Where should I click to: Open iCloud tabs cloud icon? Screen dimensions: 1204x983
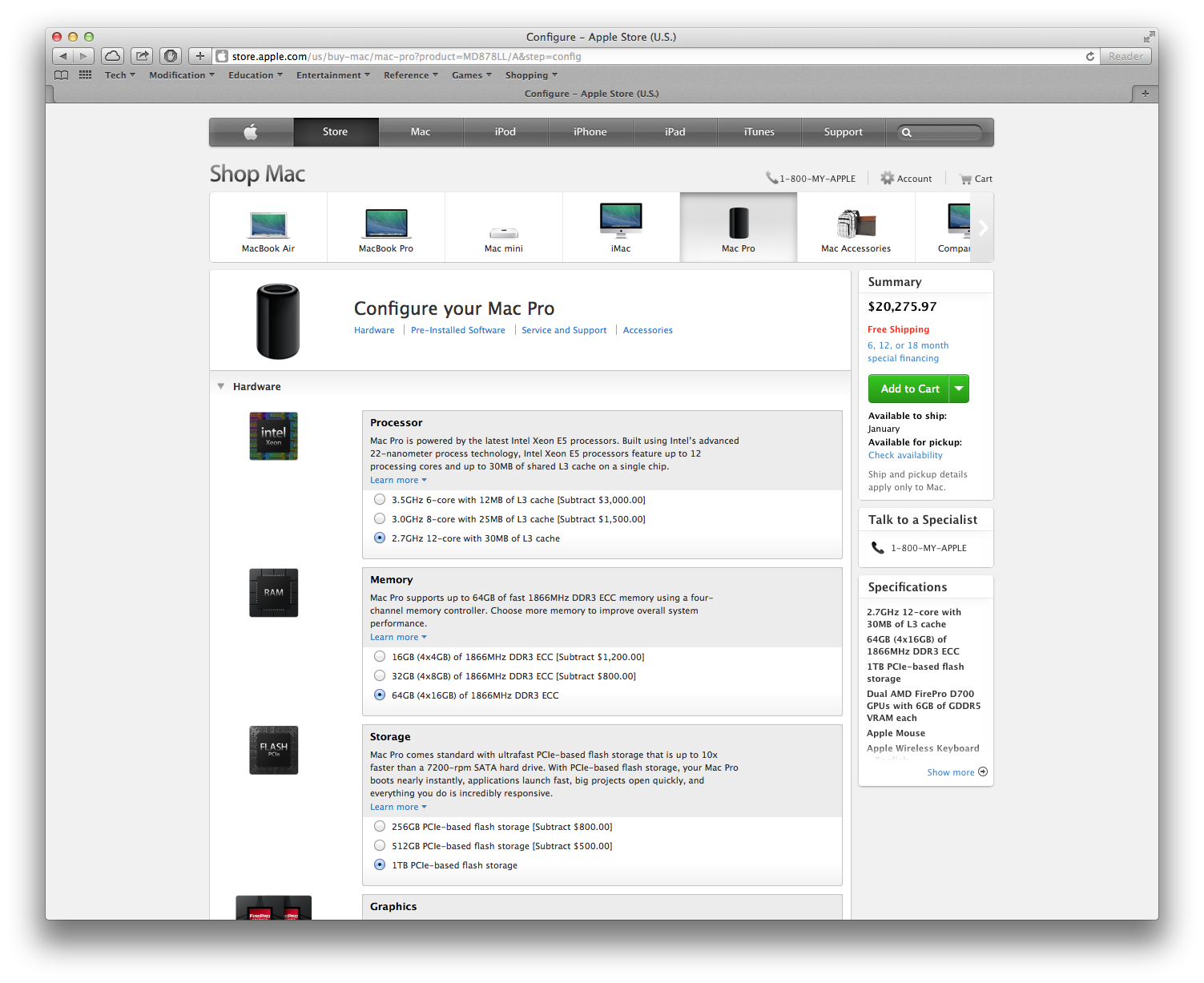coord(112,56)
